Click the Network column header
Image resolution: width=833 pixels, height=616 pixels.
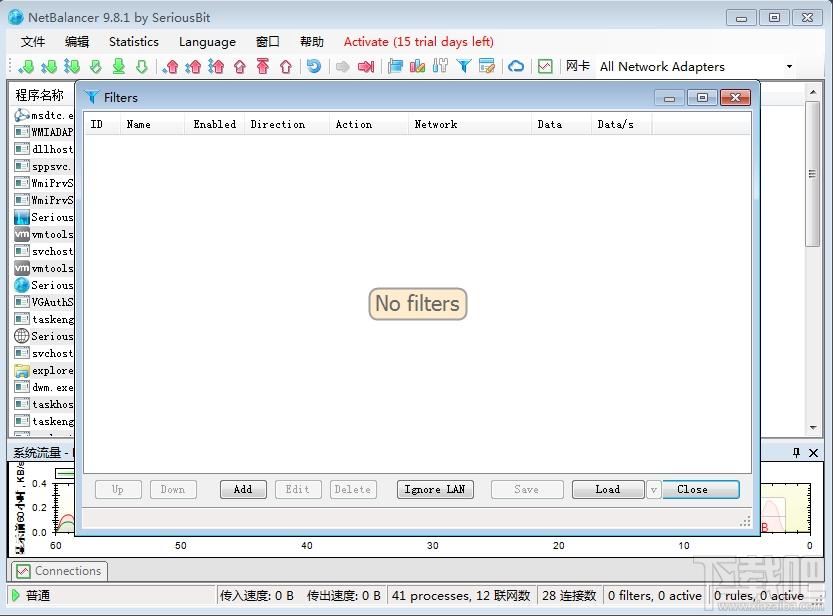pos(470,124)
